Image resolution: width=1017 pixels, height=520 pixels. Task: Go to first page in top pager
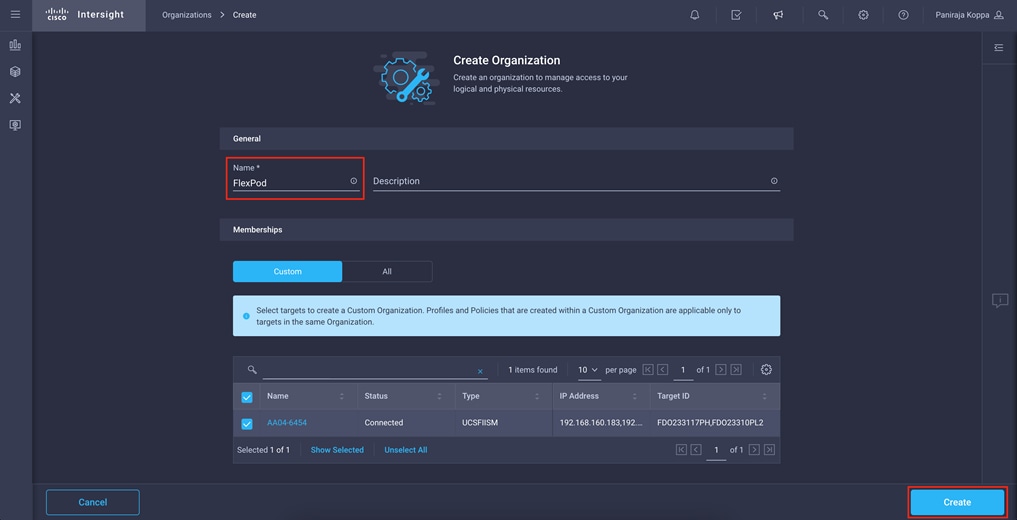click(x=647, y=370)
